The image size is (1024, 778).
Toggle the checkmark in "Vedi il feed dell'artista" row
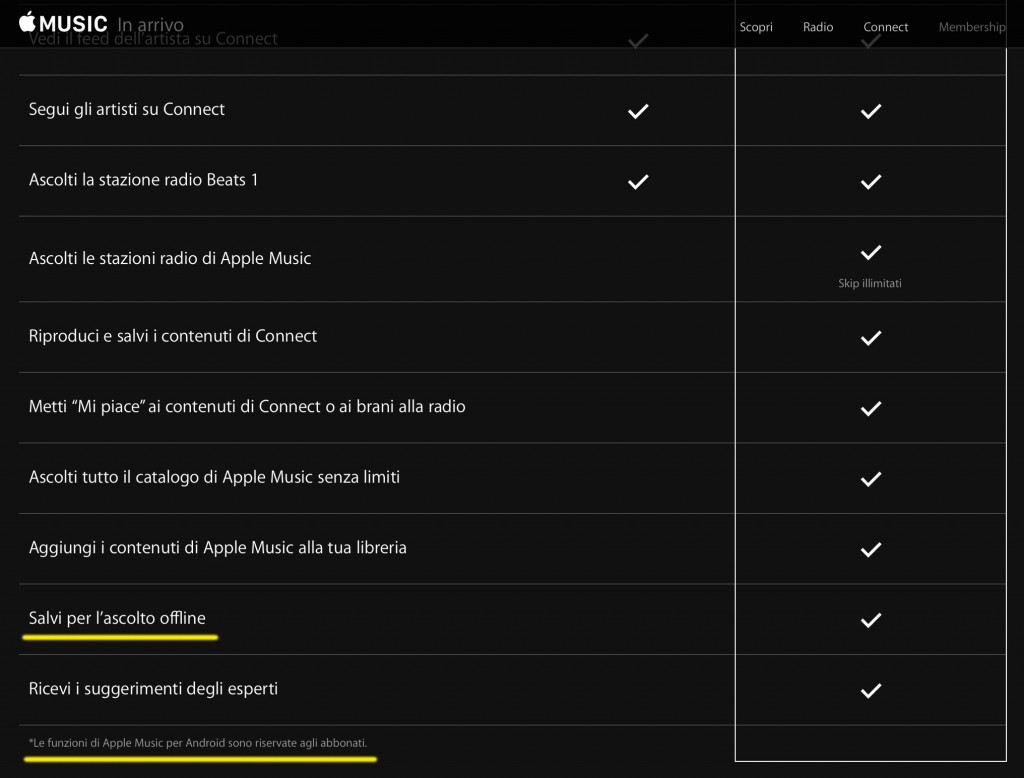637,43
